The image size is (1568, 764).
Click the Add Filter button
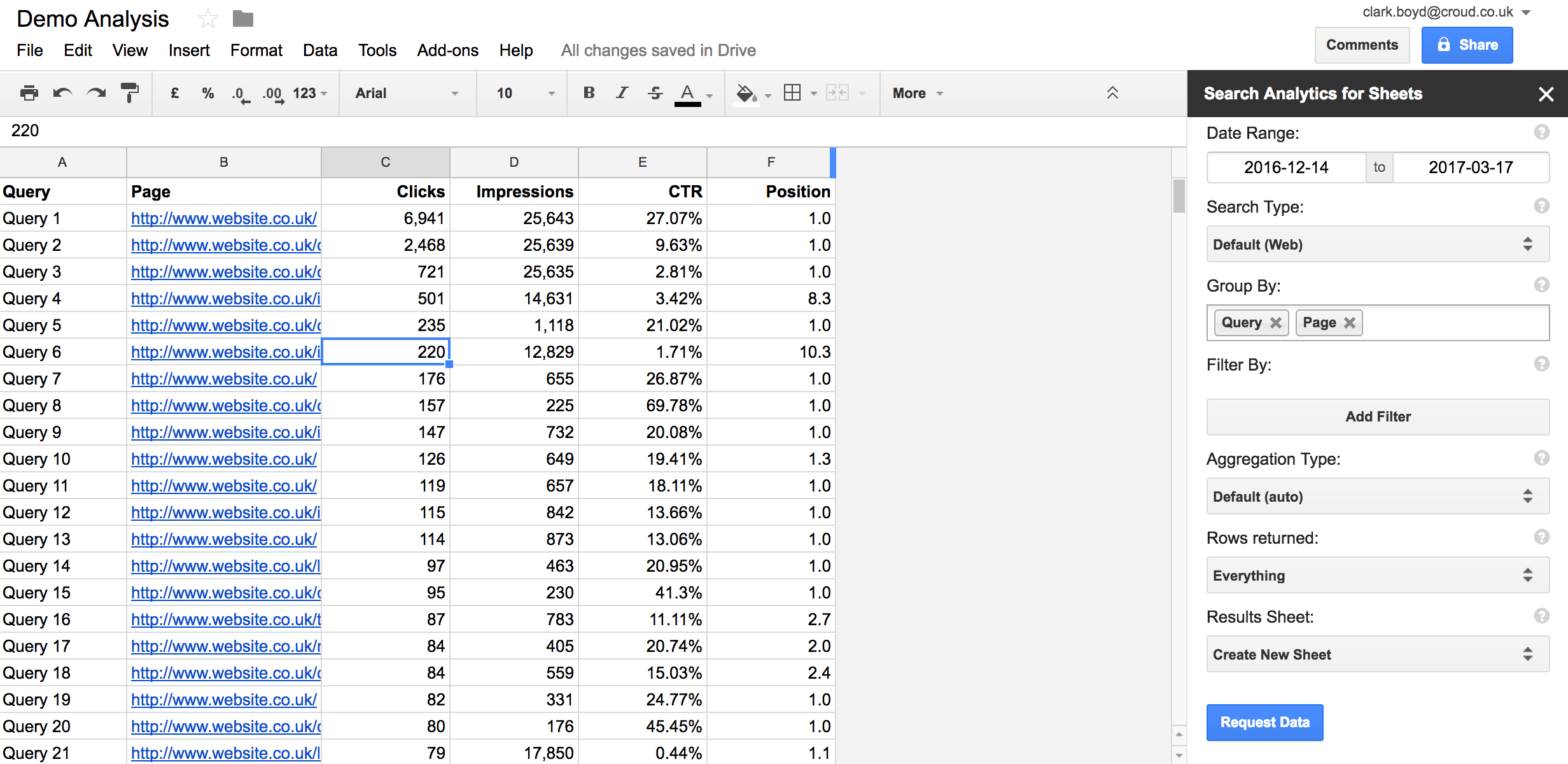click(1377, 416)
